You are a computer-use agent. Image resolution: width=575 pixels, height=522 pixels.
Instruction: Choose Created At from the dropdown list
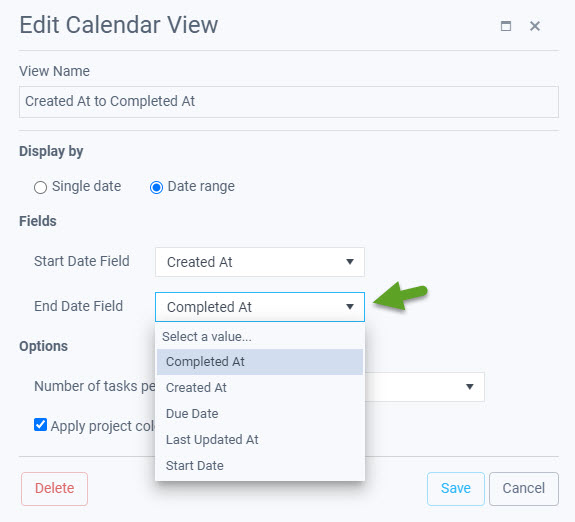[x=260, y=388]
